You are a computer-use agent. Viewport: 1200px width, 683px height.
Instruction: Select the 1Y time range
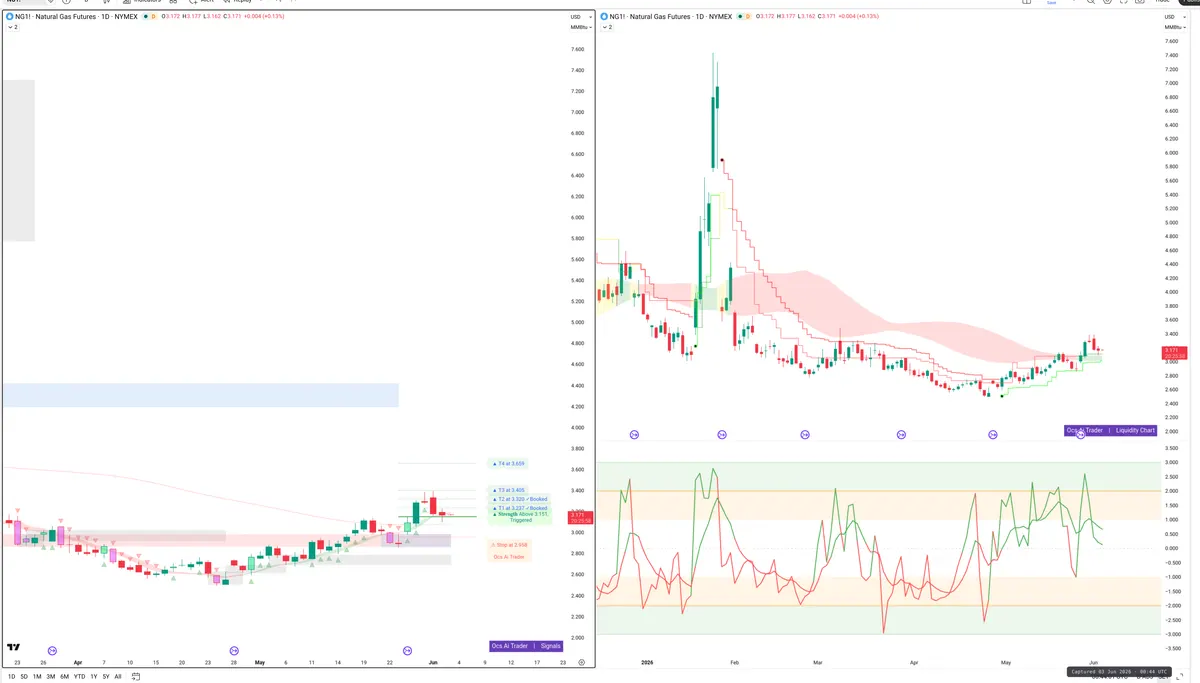(93, 676)
